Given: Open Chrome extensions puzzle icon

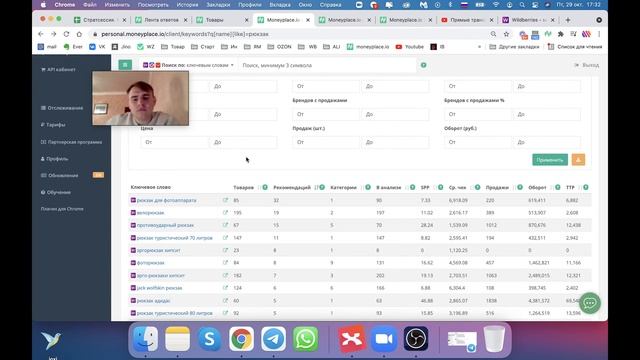Looking at the screenshot, I should point(561,34).
